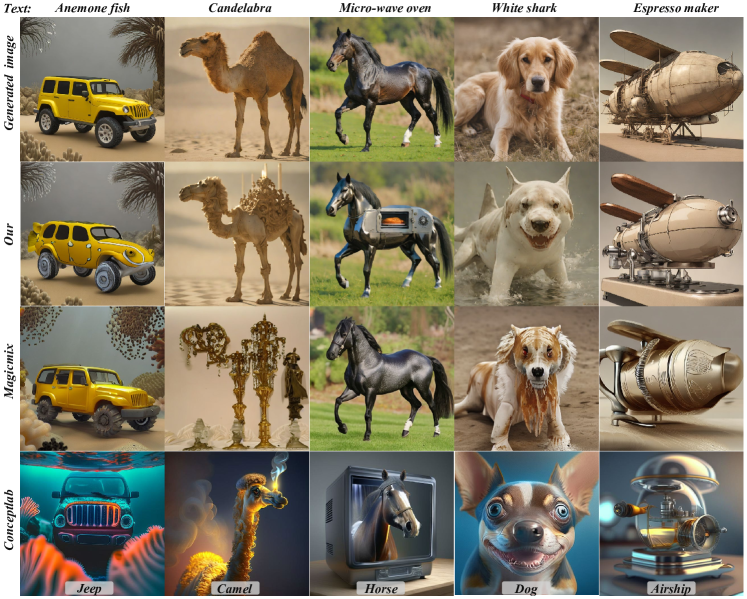The height and width of the screenshot is (599, 747).
Task: Click the 'Camel' caption label at the bottom
Action: [236, 588]
